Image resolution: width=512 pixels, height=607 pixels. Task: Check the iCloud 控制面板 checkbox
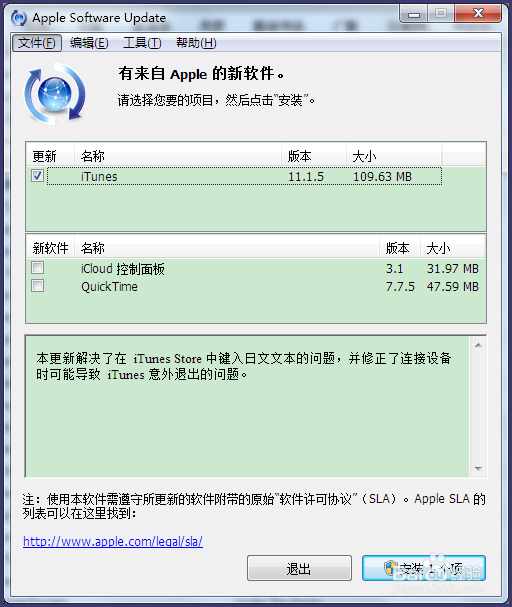(x=38, y=267)
